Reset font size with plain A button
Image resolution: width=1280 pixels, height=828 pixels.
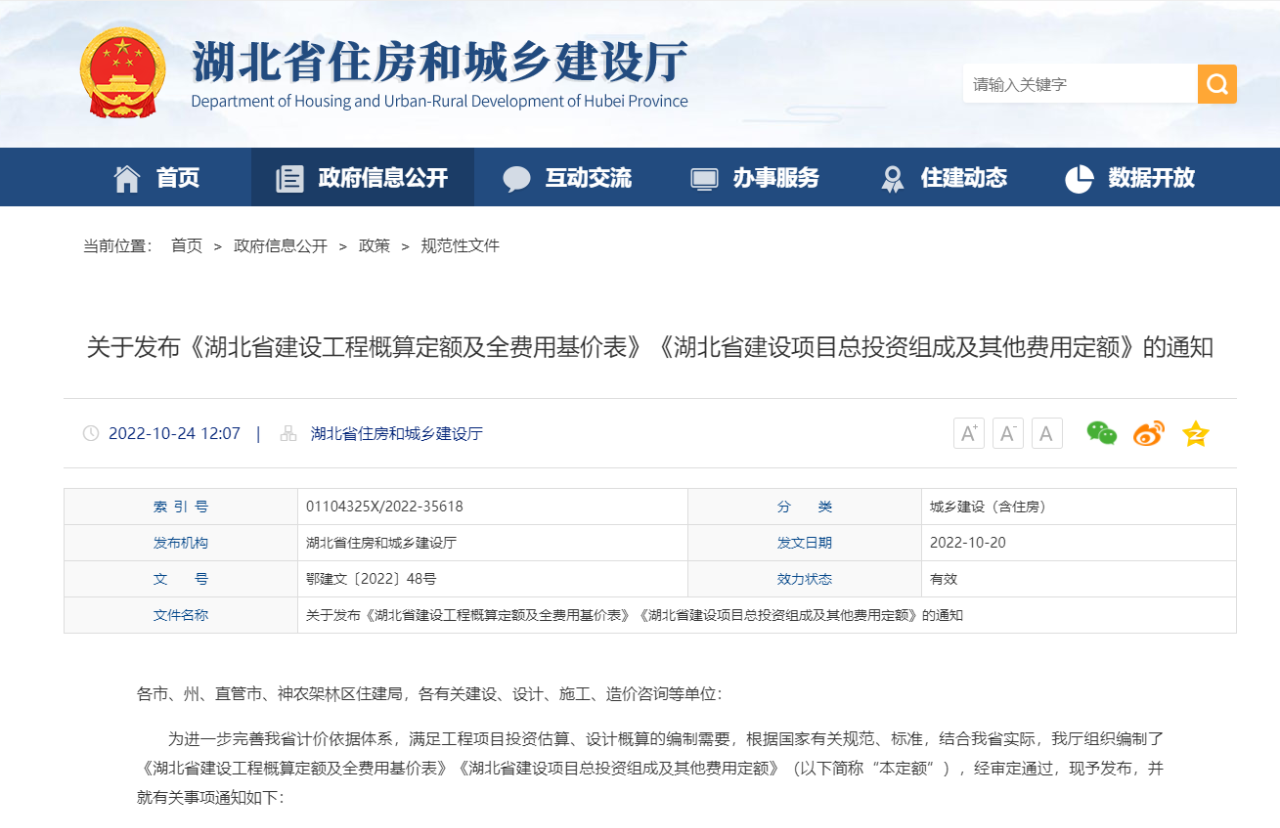[1046, 433]
